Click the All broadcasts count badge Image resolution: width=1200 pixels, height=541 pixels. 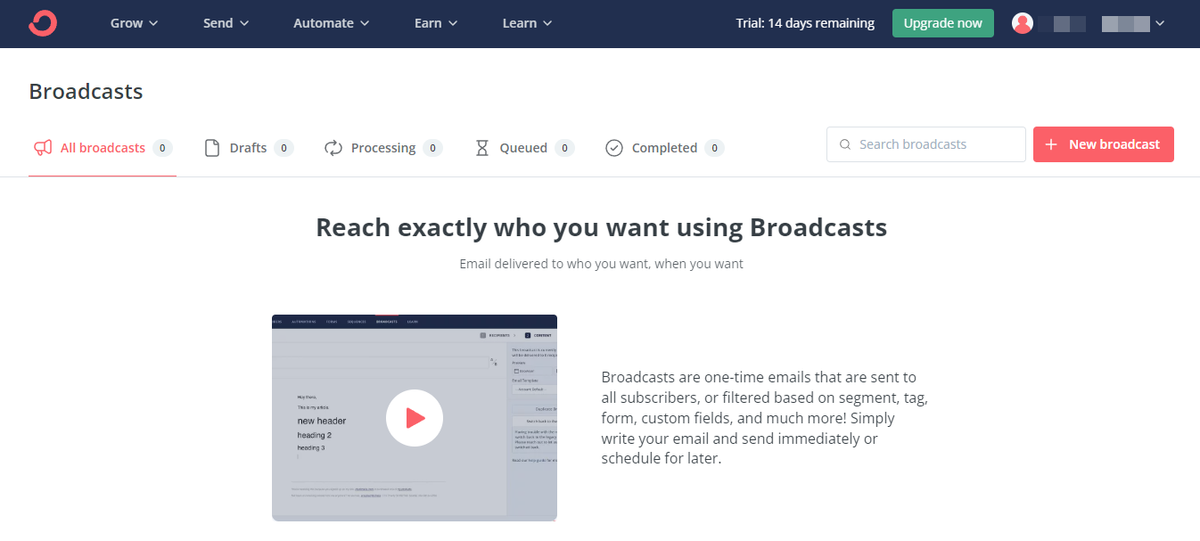pyautogui.click(x=163, y=148)
